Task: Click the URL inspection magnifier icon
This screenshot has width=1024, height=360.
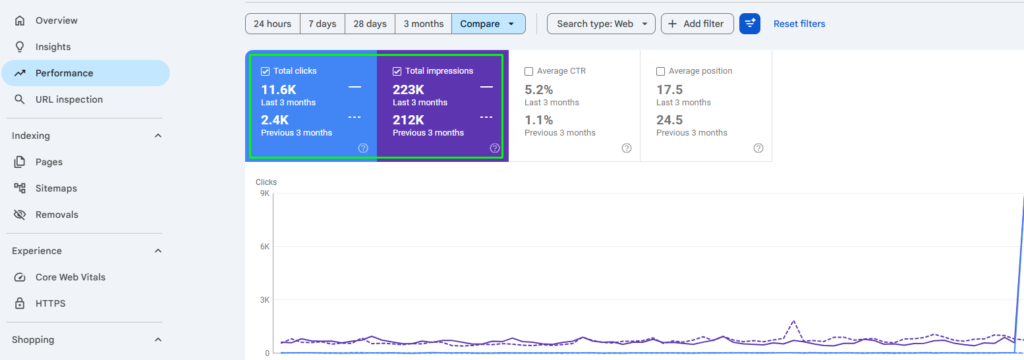Action: 20,99
